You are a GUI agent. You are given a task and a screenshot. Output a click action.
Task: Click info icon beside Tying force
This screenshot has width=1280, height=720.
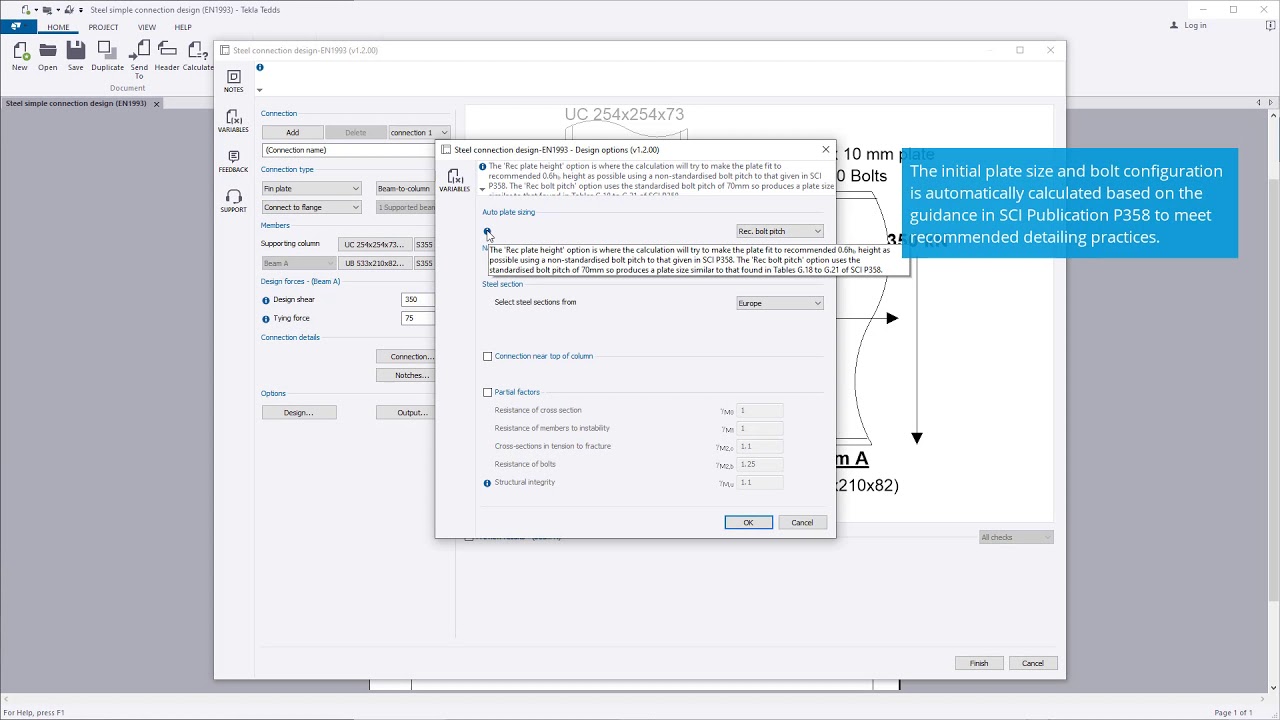[266, 319]
